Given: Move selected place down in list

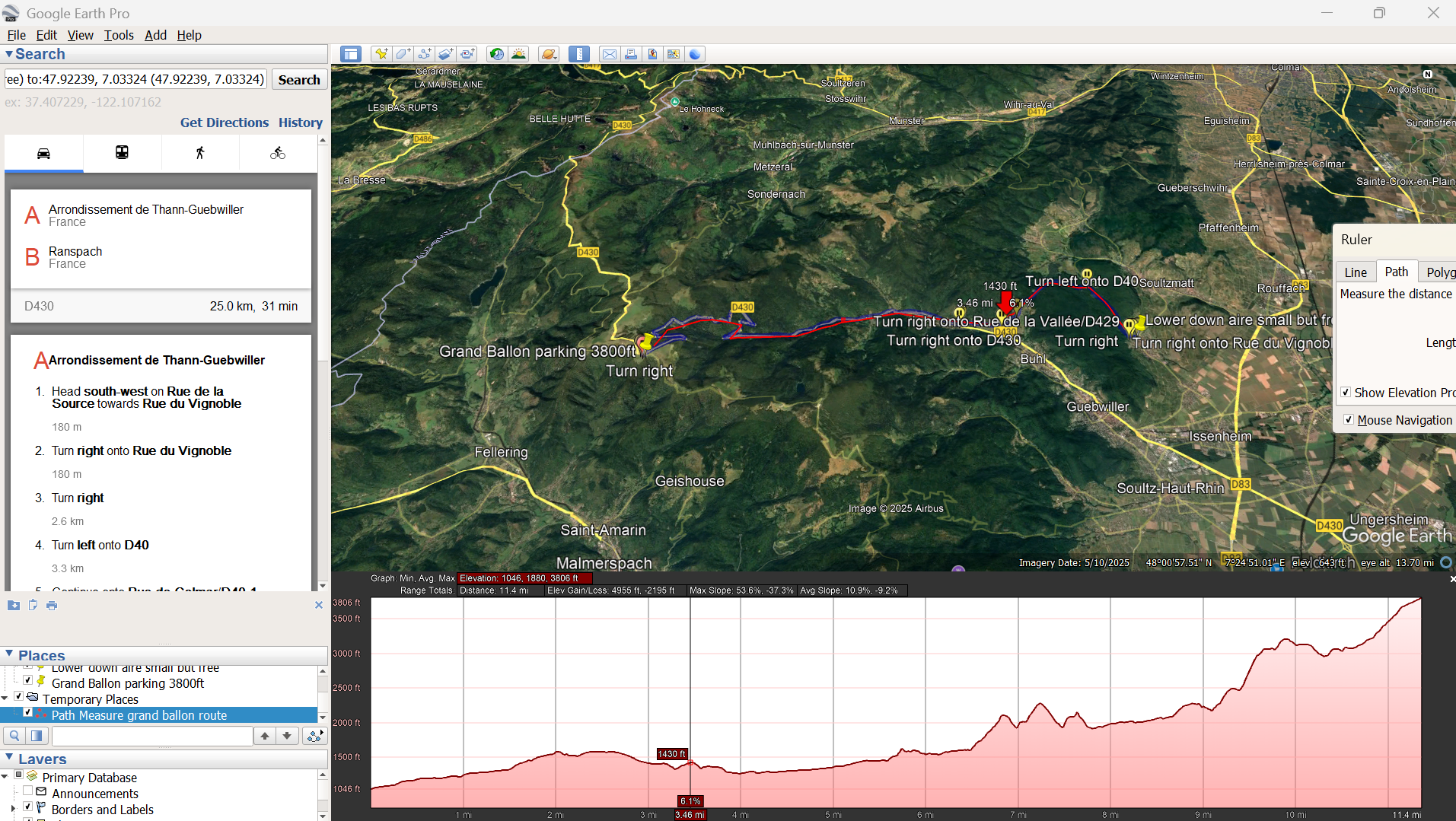Looking at the screenshot, I should coord(287,735).
